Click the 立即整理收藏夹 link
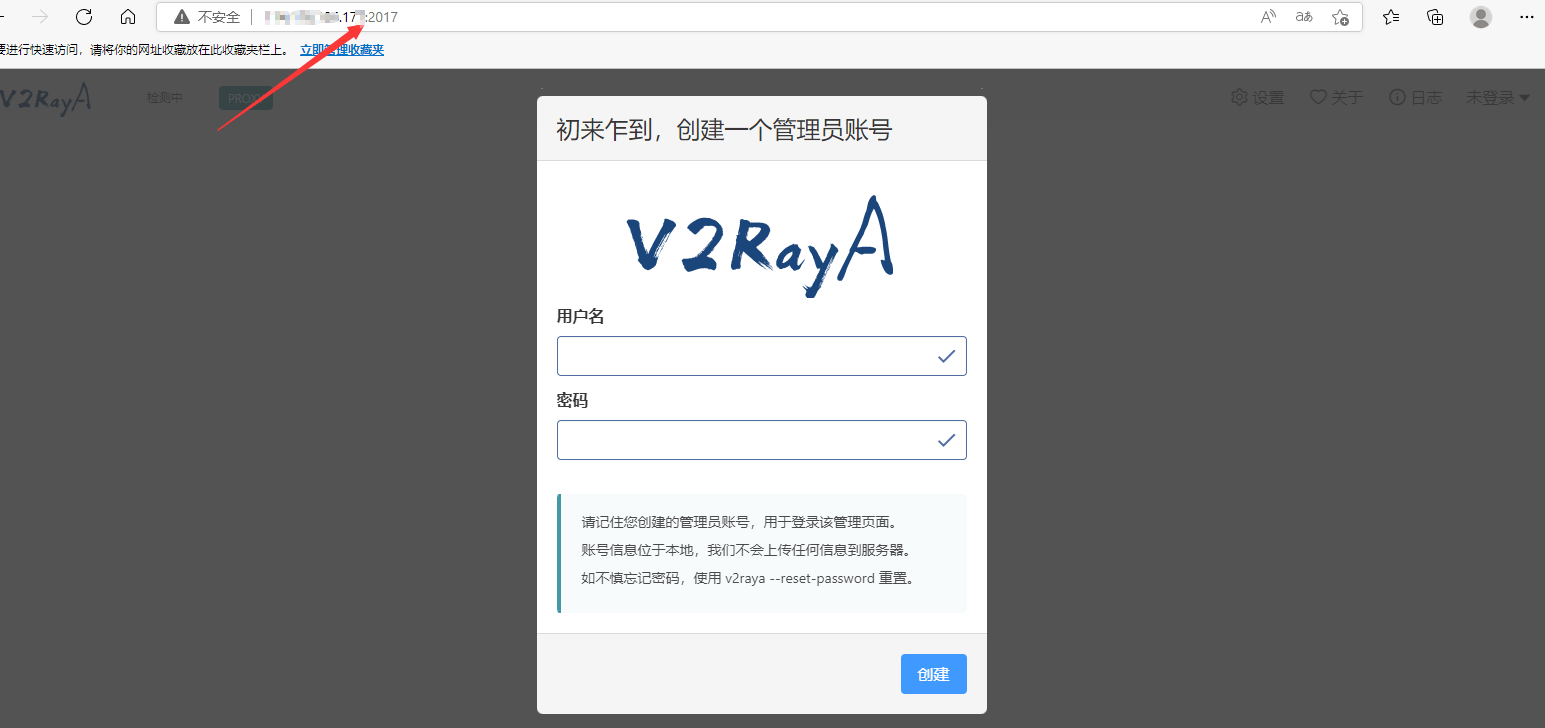This screenshot has height=728, width=1545. pos(342,48)
